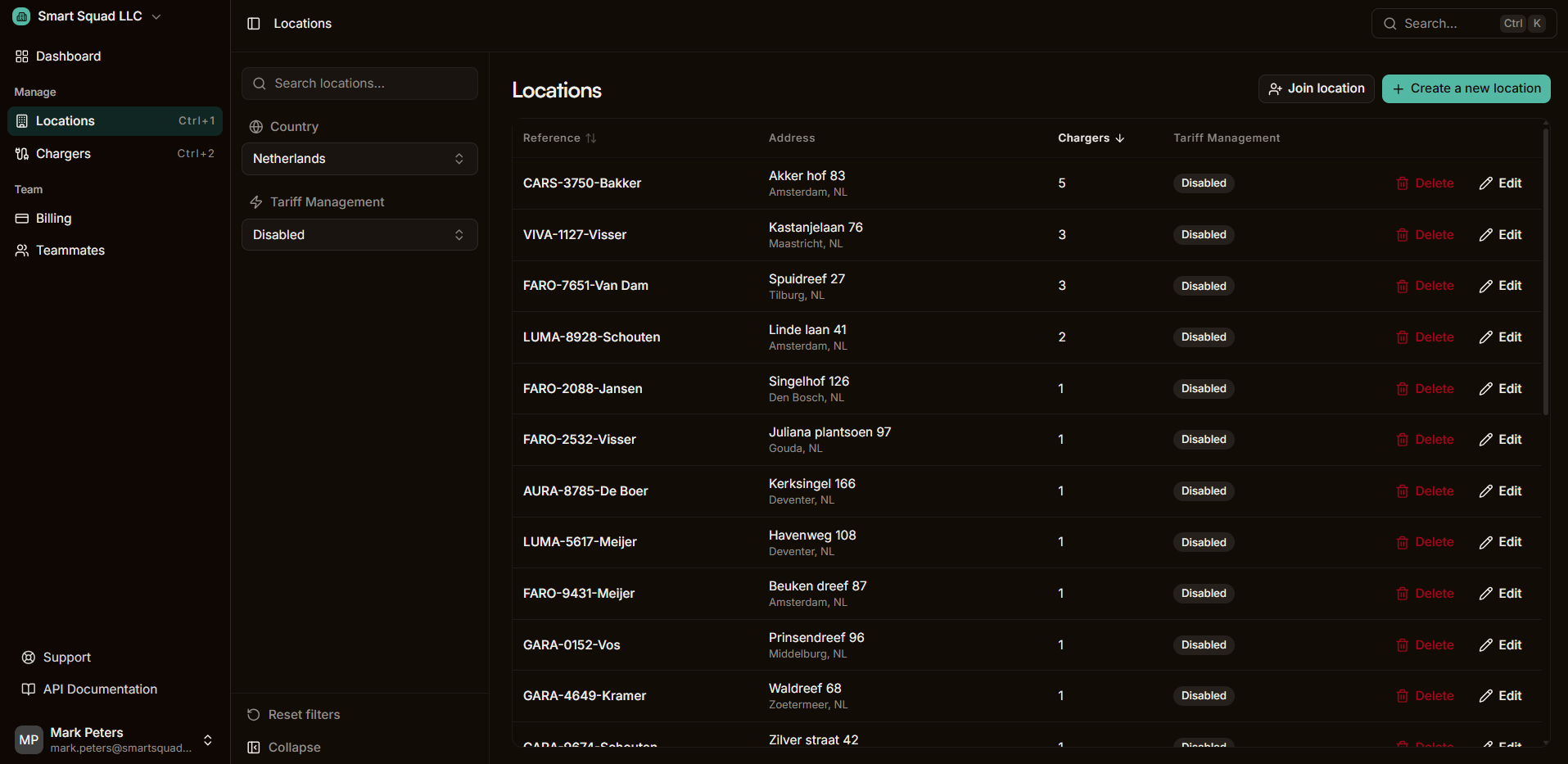
Task: Toggle the sidebar panel icon beside Locations
Action: (x=254, y=24)
